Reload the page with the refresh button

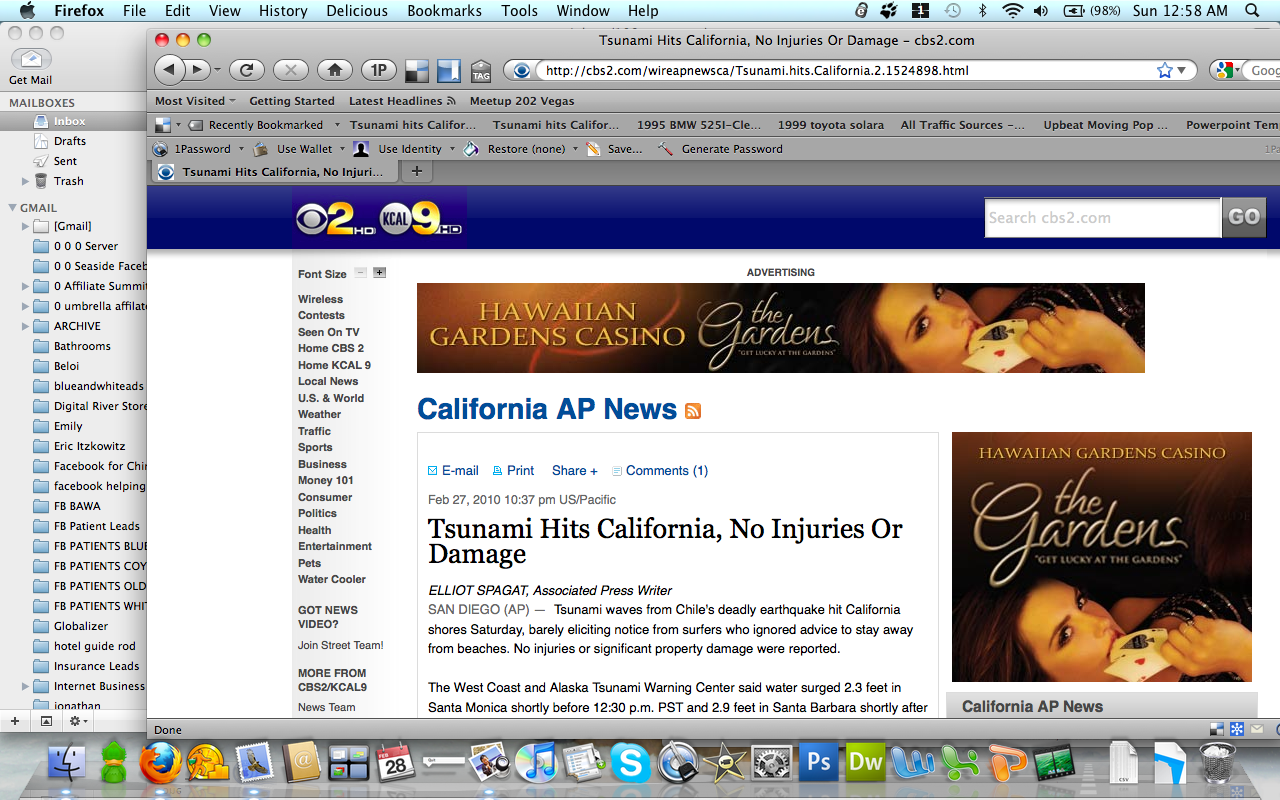click(x=246, y=70)
